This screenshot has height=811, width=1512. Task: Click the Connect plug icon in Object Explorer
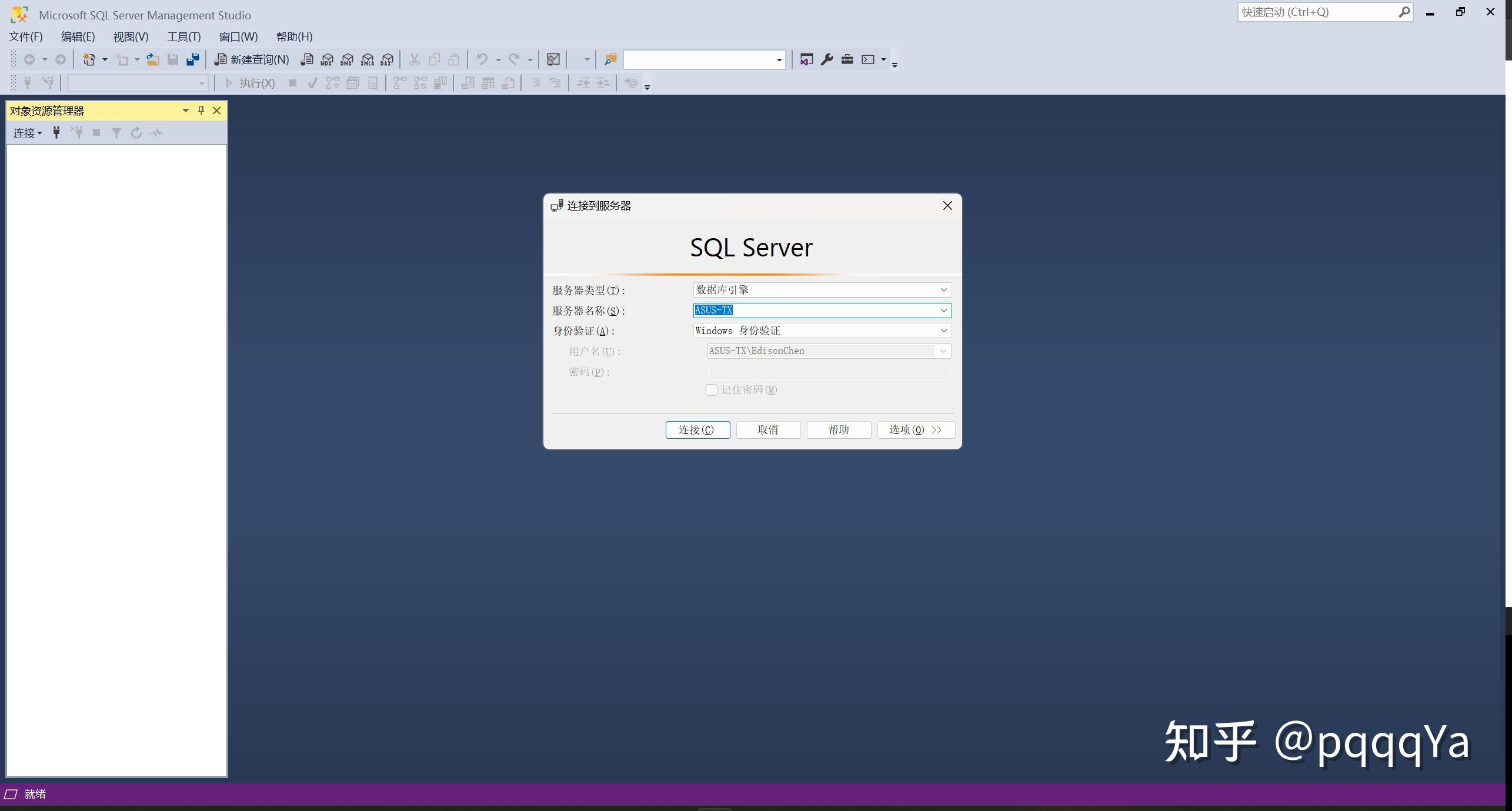click(56, 132)
